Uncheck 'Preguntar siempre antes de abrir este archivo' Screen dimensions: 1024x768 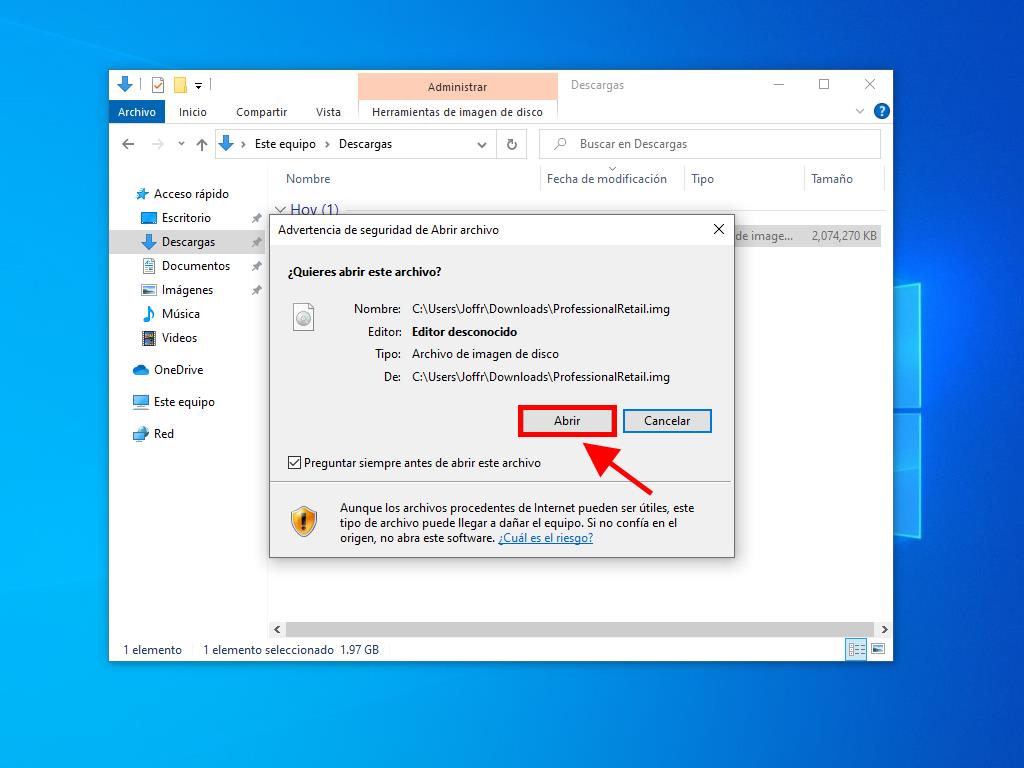294,463
